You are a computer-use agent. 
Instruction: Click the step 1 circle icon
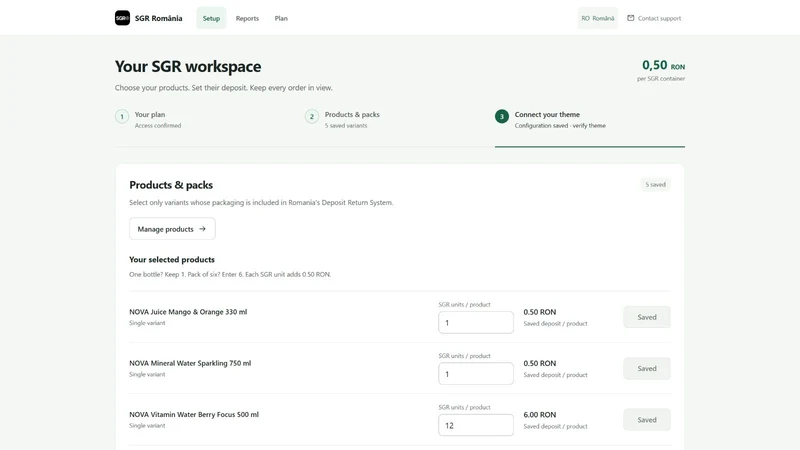pos(122,116)
